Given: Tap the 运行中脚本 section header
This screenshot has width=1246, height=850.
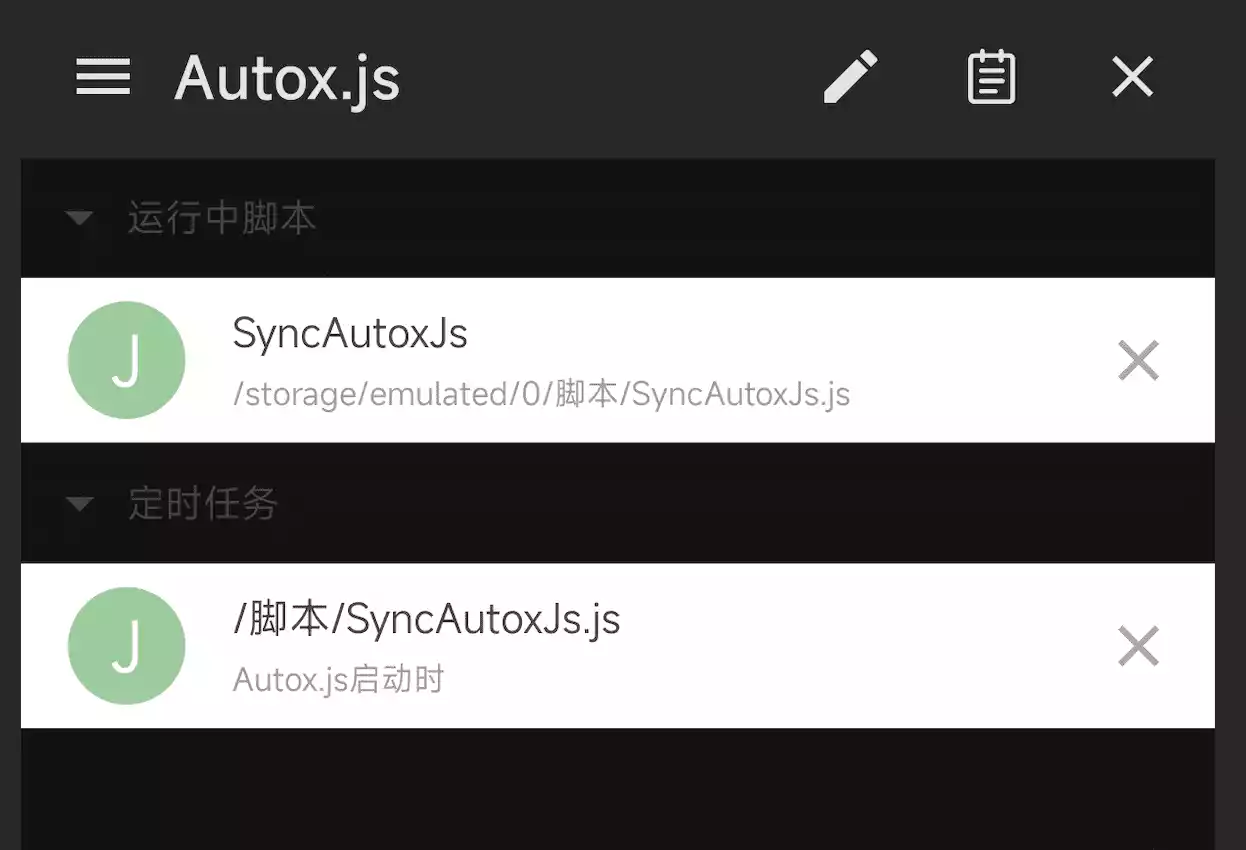Looking at the screenshot, I should pyautogui.click(x=221, y=218).
